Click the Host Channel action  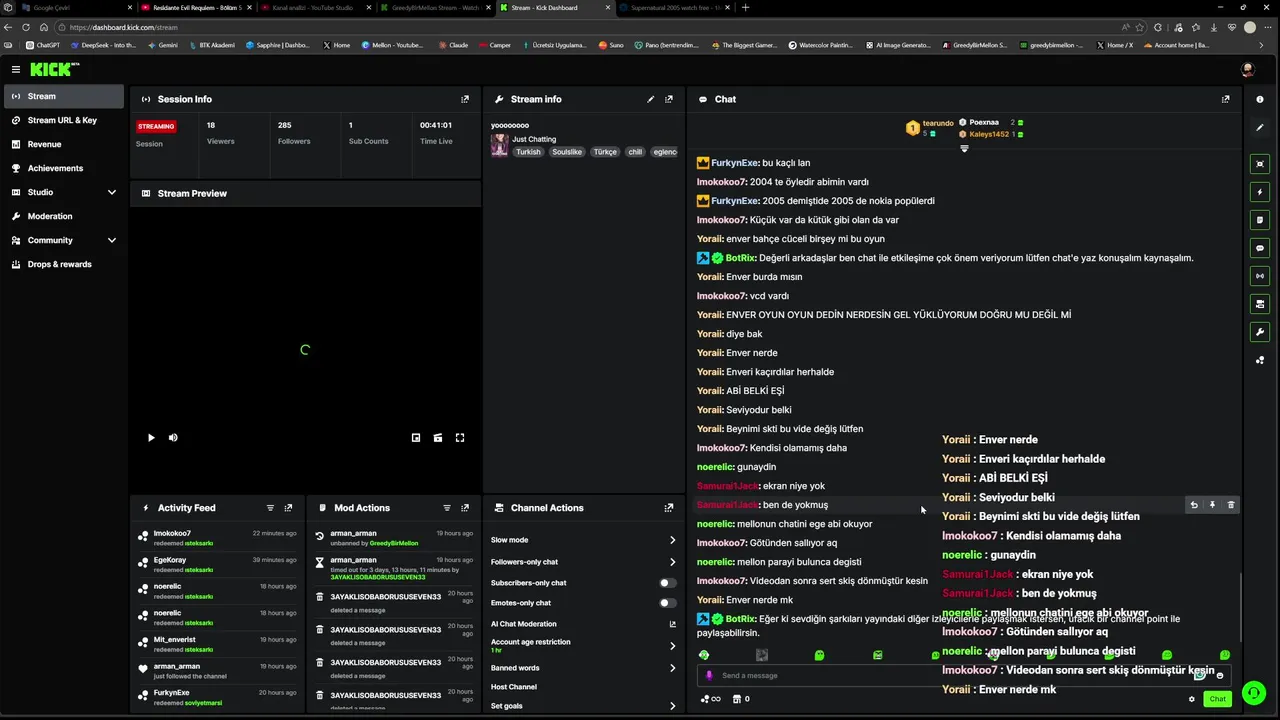(514, 687)
